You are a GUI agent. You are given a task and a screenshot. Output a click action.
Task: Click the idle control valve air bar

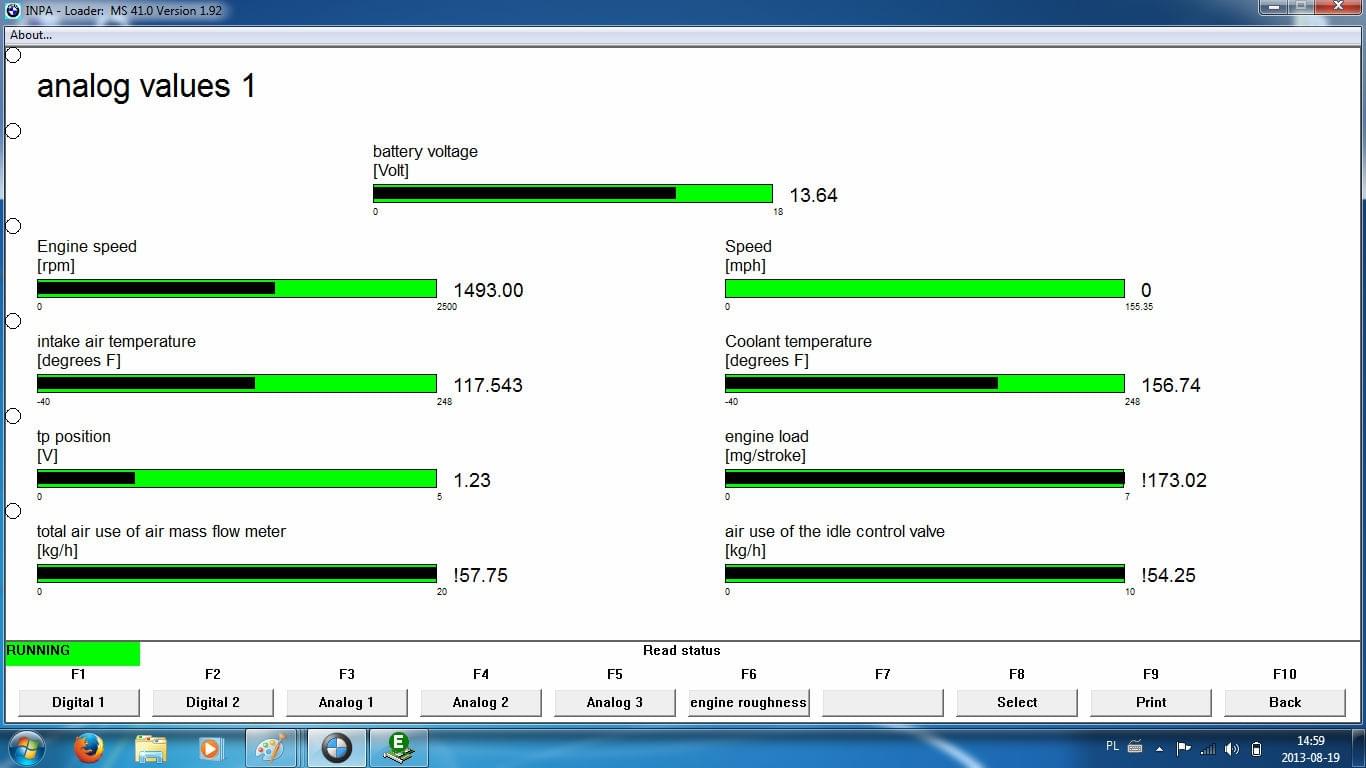click(x=925, y=574)
